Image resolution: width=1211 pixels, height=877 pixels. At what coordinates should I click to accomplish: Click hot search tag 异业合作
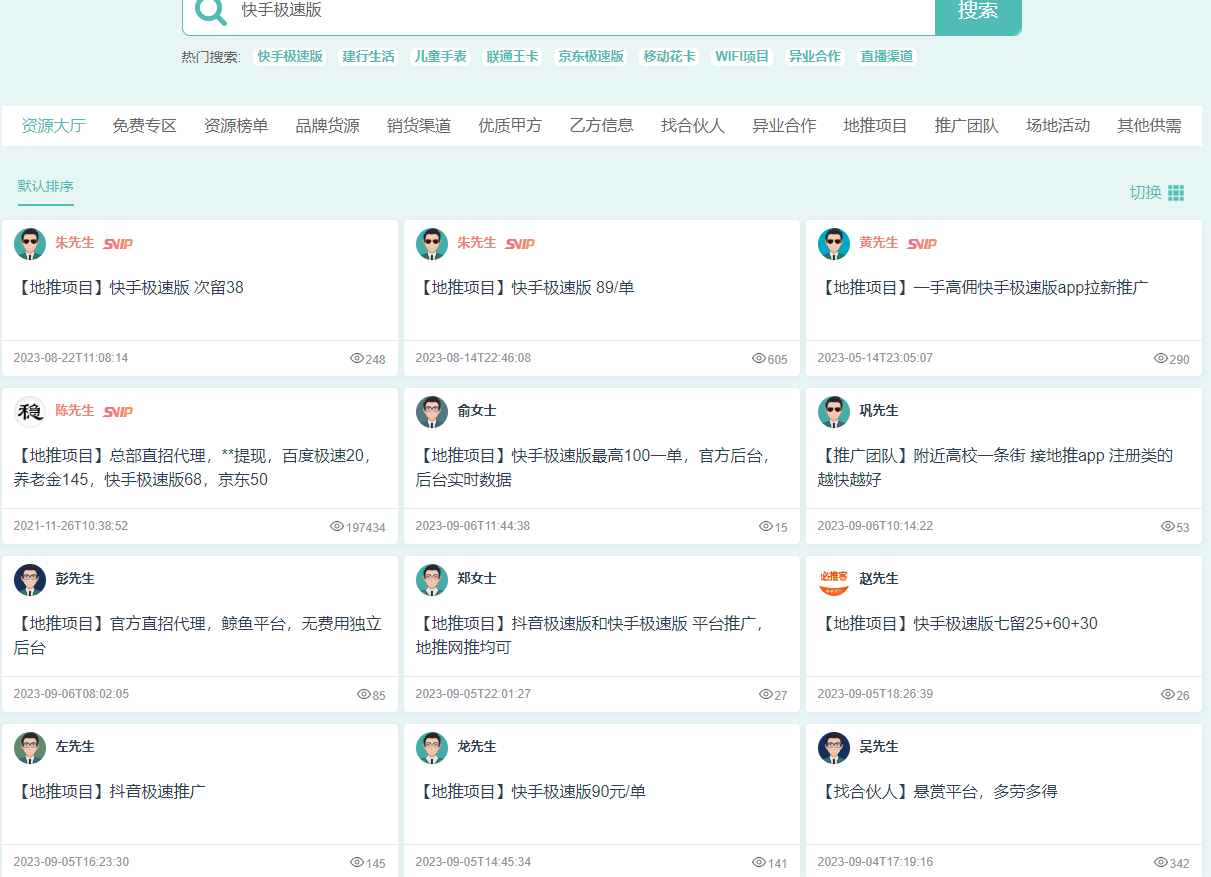click(x=815, y=57)
